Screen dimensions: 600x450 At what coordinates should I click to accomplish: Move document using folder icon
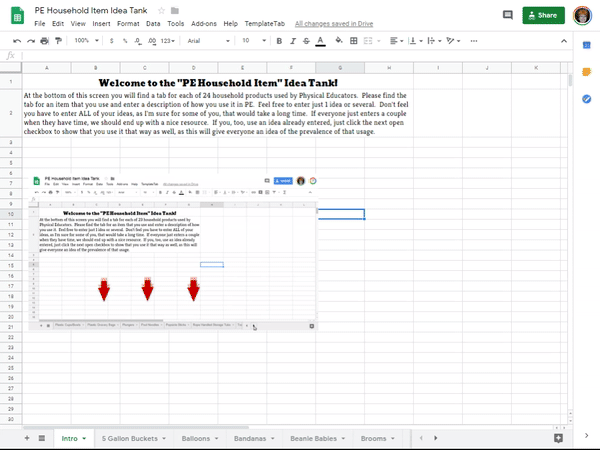pos(174,11)
